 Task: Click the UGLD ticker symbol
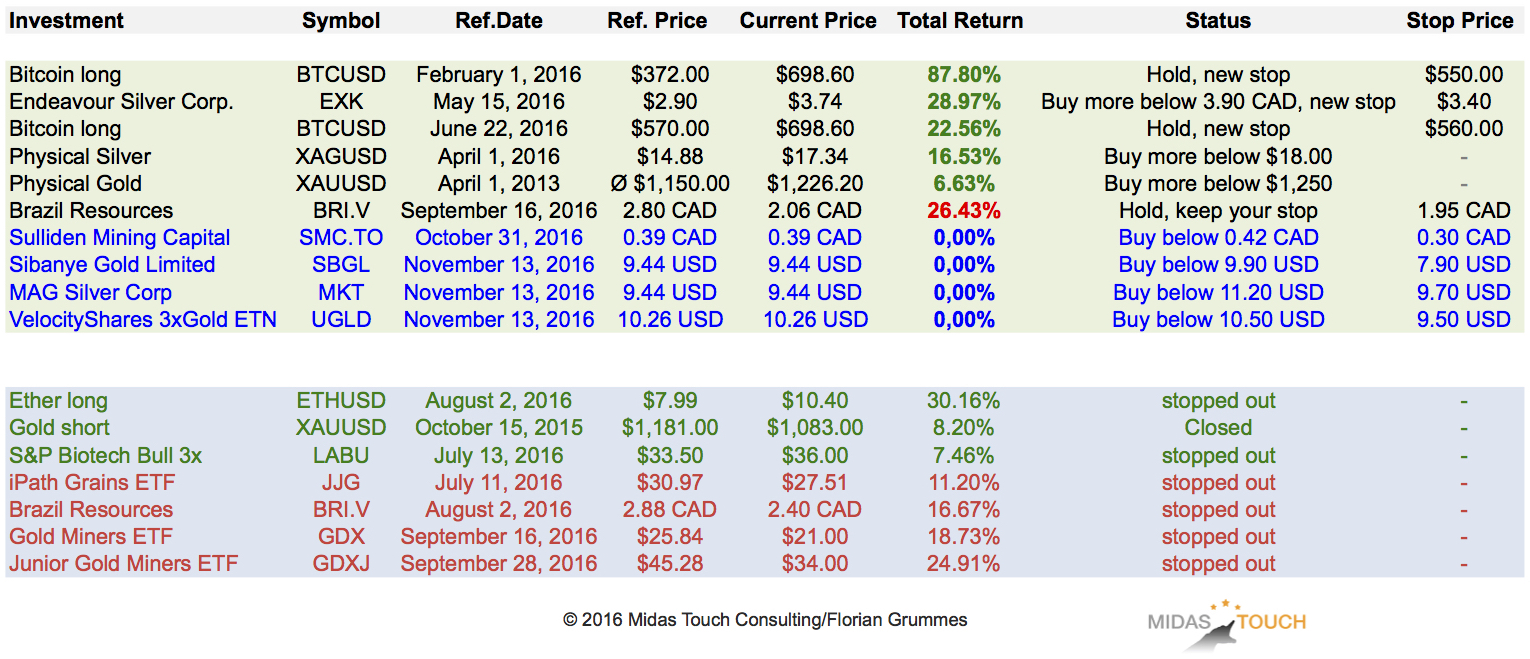pyautogui.click(x=340, y=320)
